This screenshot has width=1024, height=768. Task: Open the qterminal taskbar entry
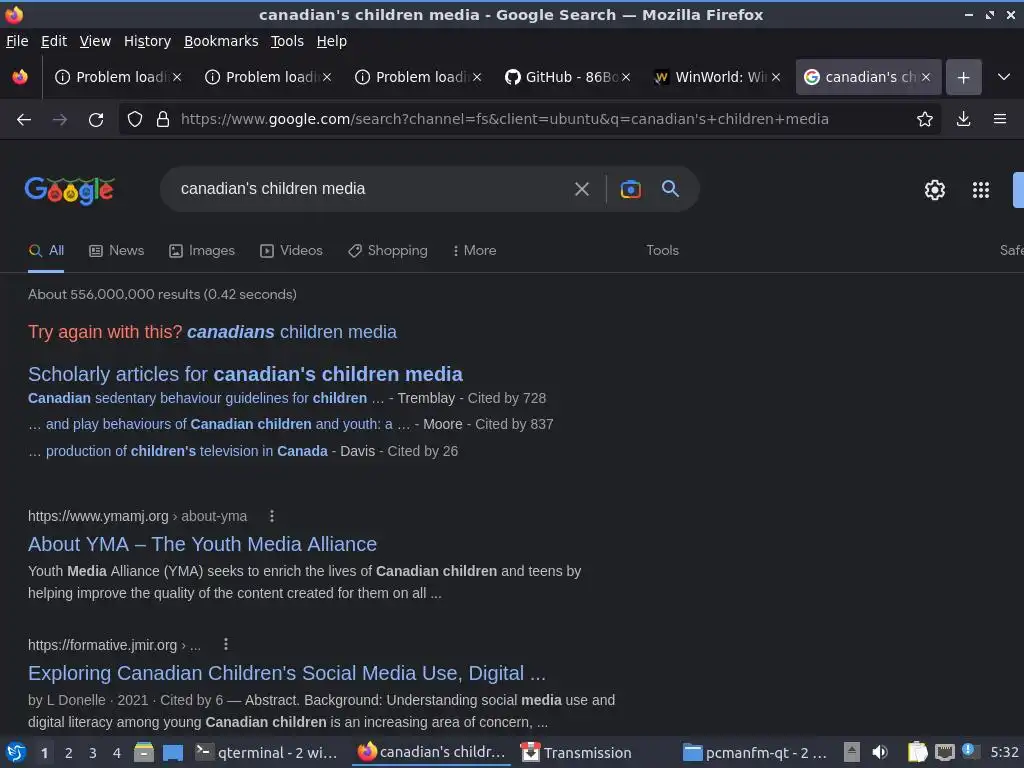click(x=268, y=753)
